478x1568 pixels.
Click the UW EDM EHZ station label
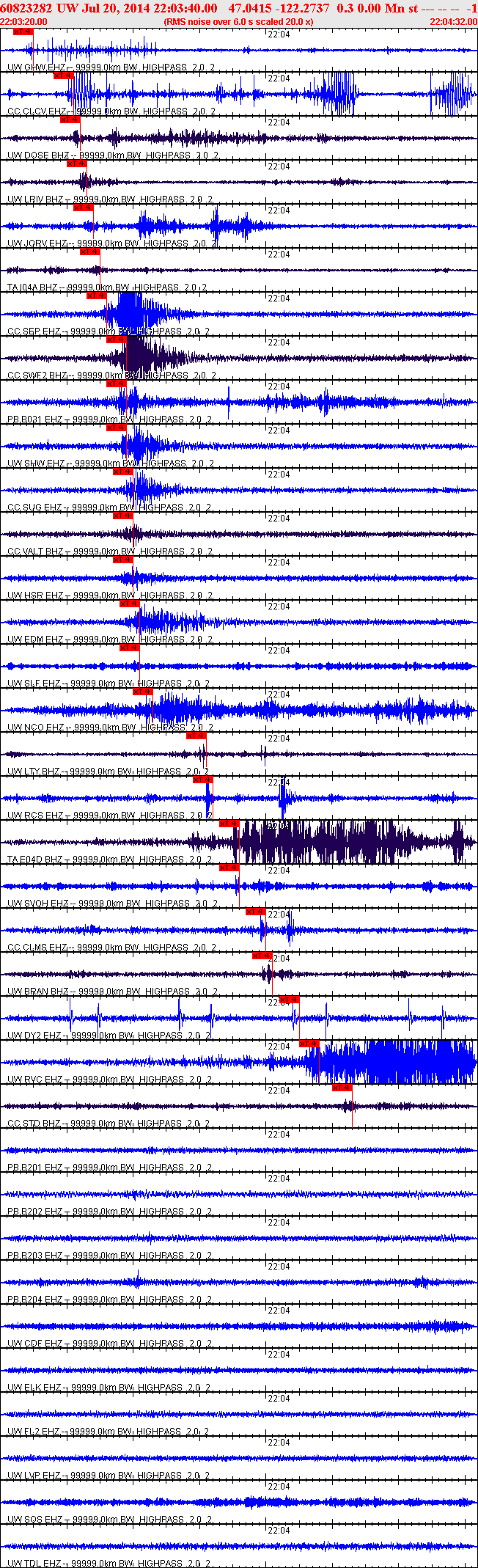coord(35,640)
